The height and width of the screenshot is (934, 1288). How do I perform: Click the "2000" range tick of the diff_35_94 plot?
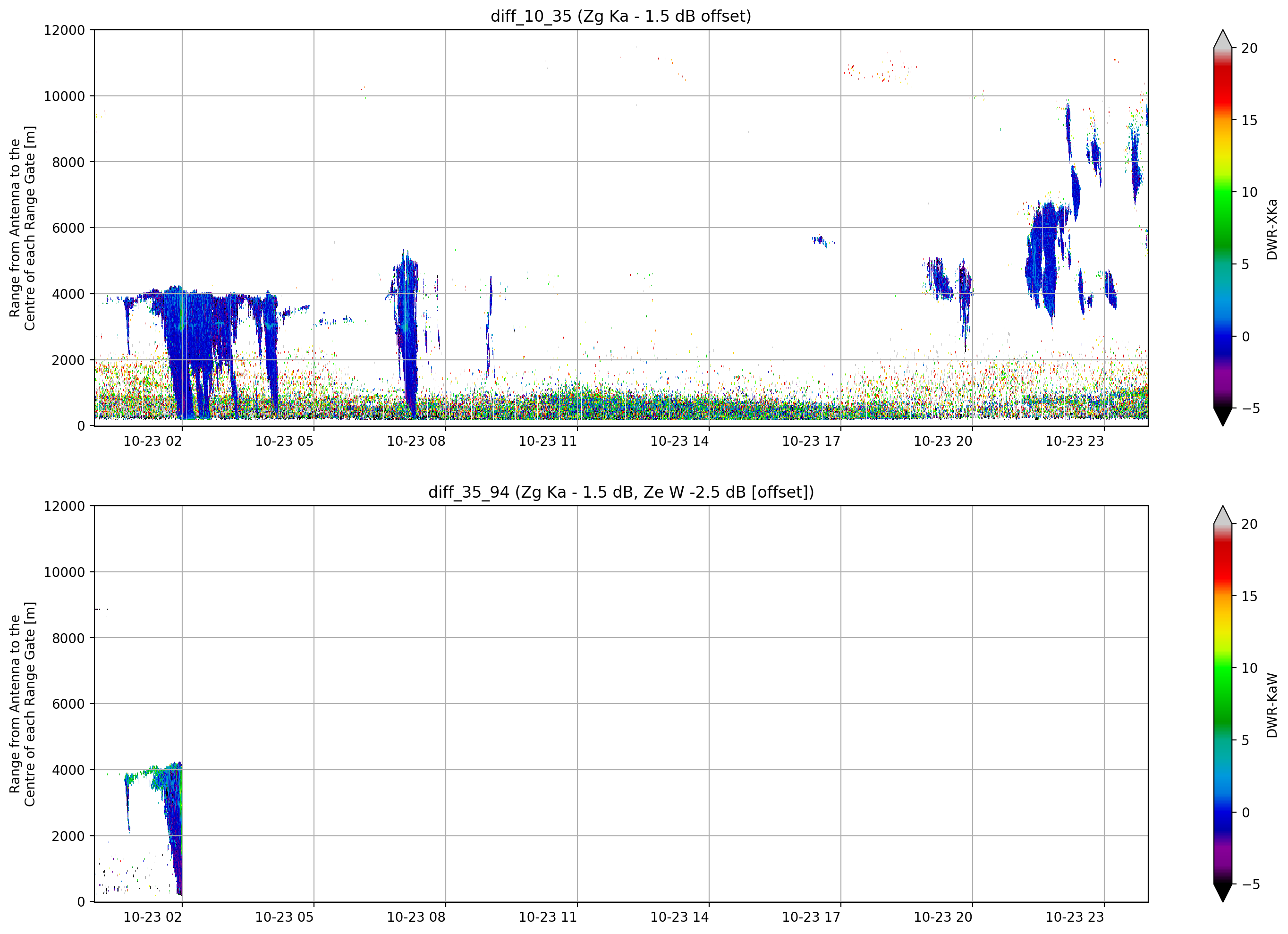68,836
